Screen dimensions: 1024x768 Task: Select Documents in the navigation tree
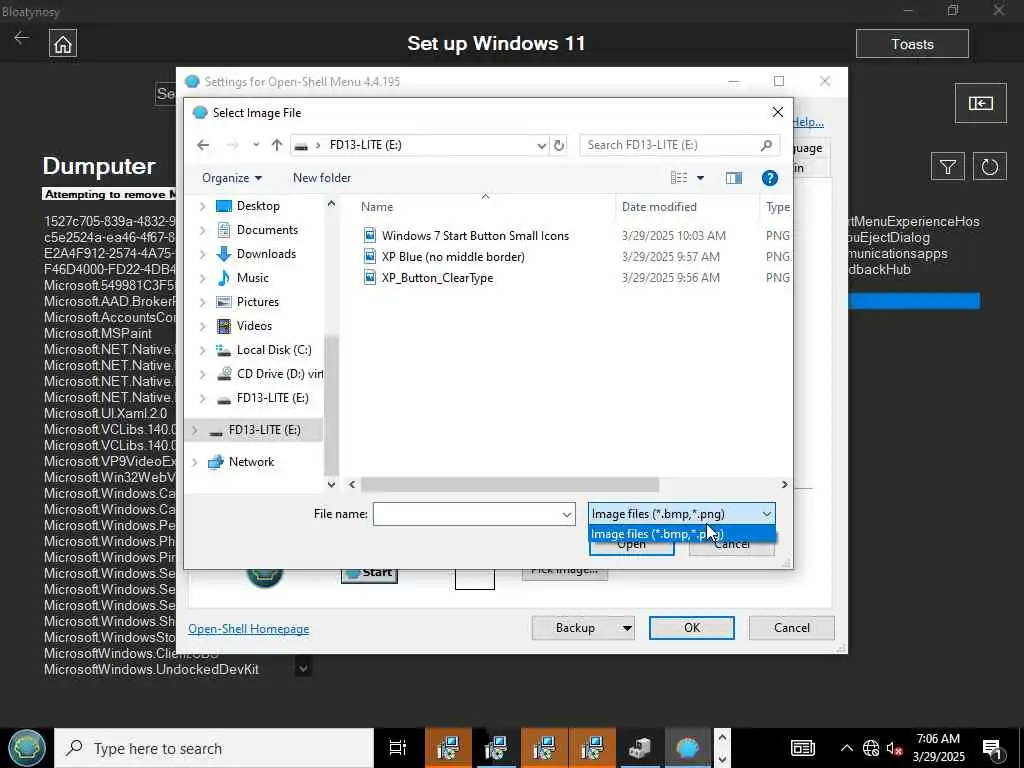click(267, 230)
